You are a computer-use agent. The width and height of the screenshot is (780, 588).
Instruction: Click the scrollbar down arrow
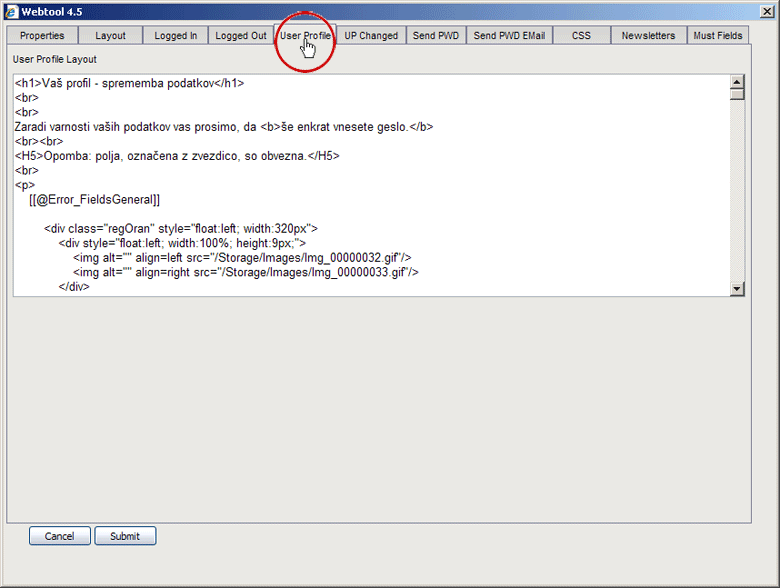click(737, 289)
